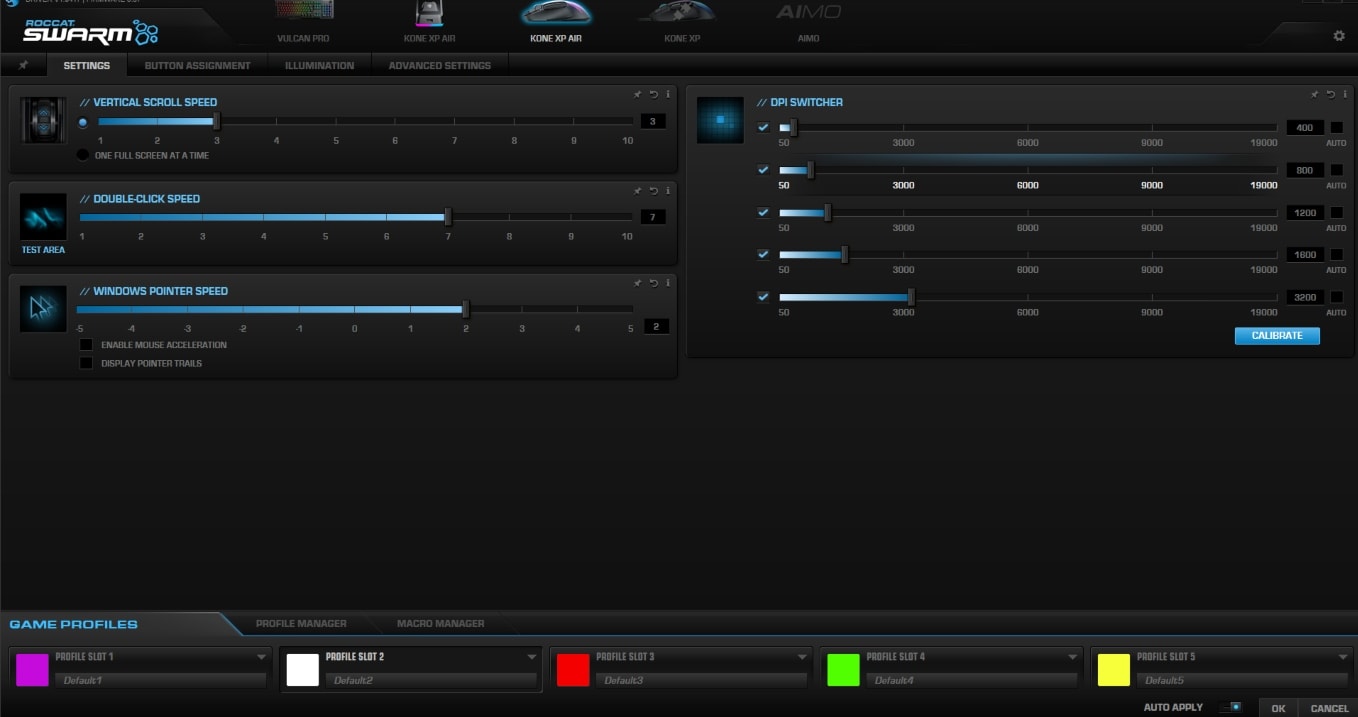Image resolution: width=1358 pixels, height=717 pixels.
Task: Set Vertical Scroll Speed slider to 5
Action: coord(336,122)
